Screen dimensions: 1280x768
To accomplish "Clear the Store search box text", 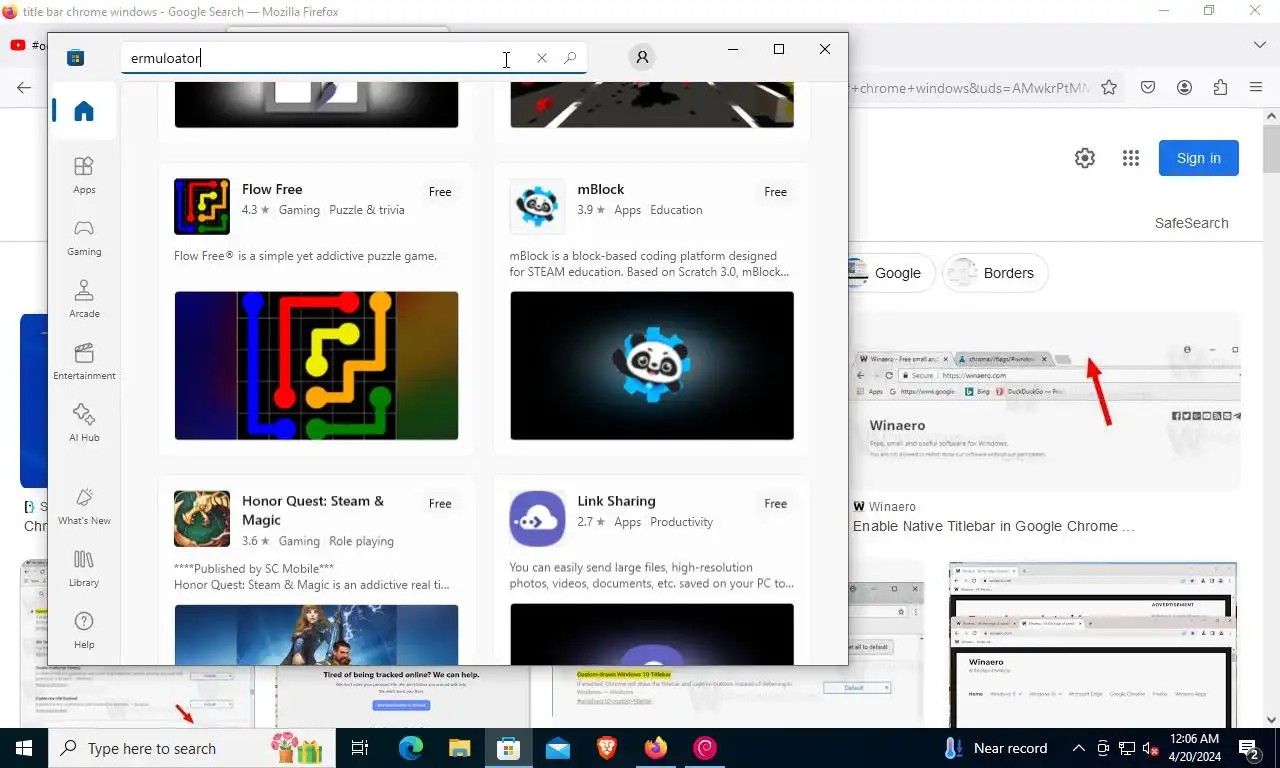I will click(542, 58).
